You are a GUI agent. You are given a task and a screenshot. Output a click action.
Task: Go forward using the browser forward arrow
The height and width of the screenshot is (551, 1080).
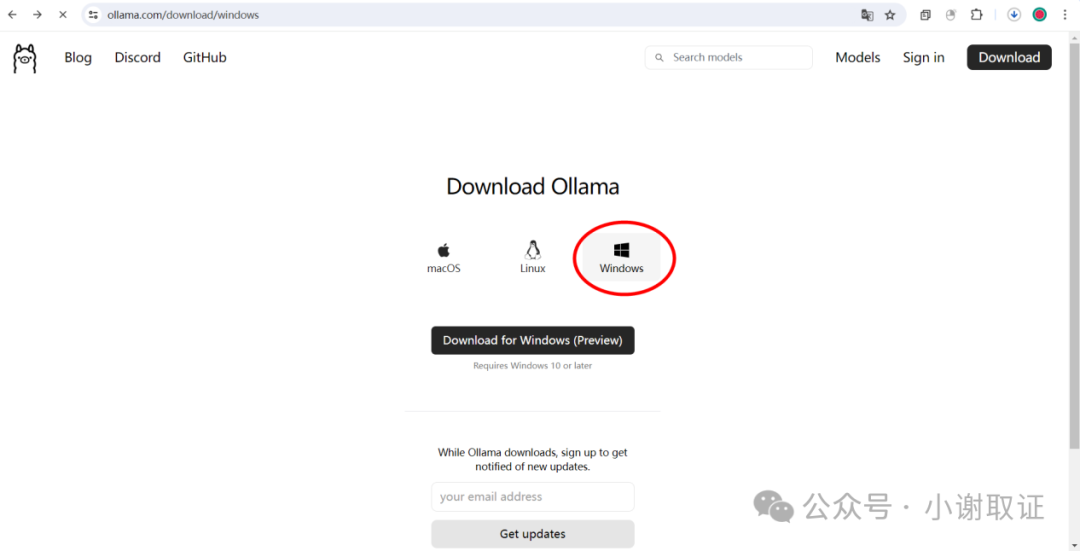tap(37, 14)
